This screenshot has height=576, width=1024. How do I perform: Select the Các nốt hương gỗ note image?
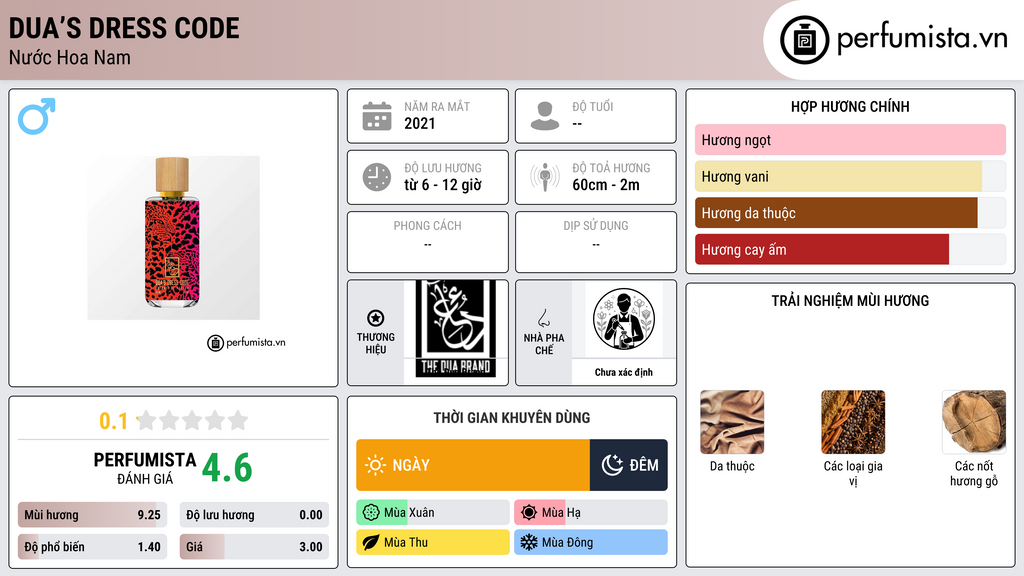coord(974,422)
